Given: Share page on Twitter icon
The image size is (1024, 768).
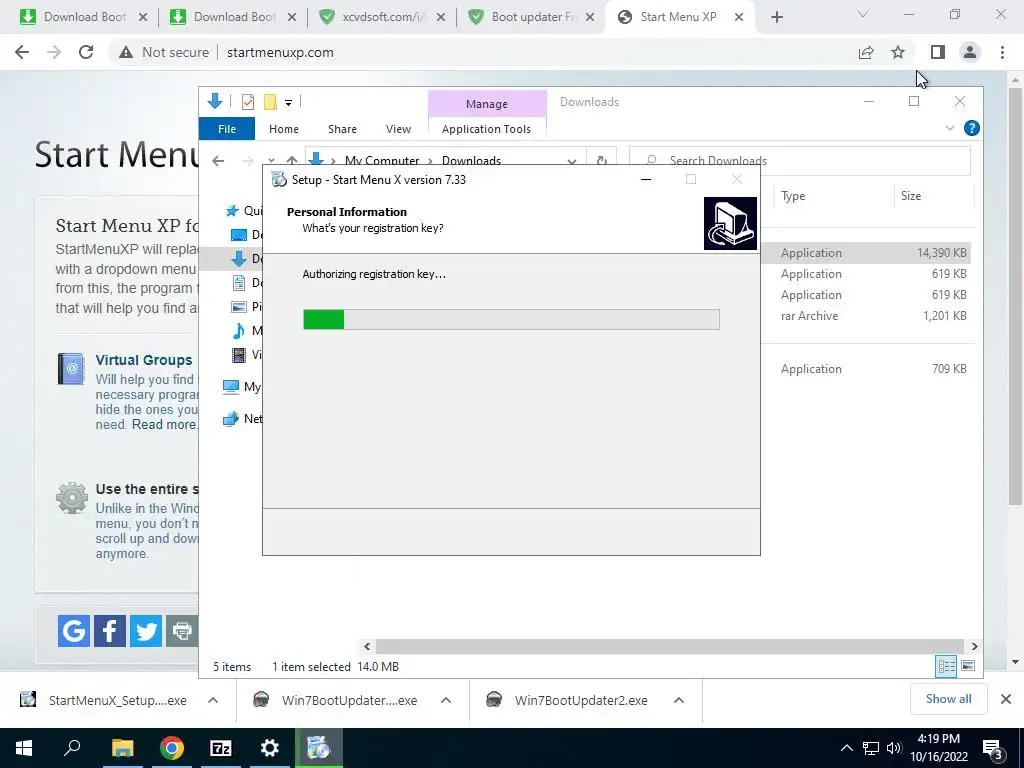Looking at the screenshot, I should tap(146, 631).
